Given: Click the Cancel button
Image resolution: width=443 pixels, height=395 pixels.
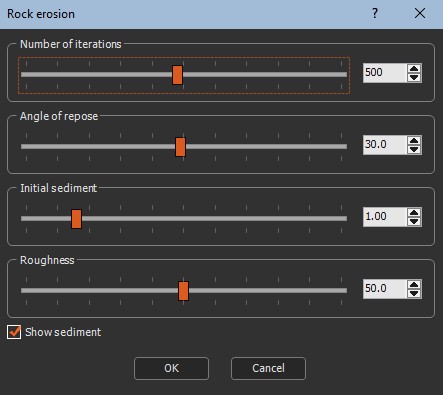Looking at the screenshot, I should coord(268,368).
